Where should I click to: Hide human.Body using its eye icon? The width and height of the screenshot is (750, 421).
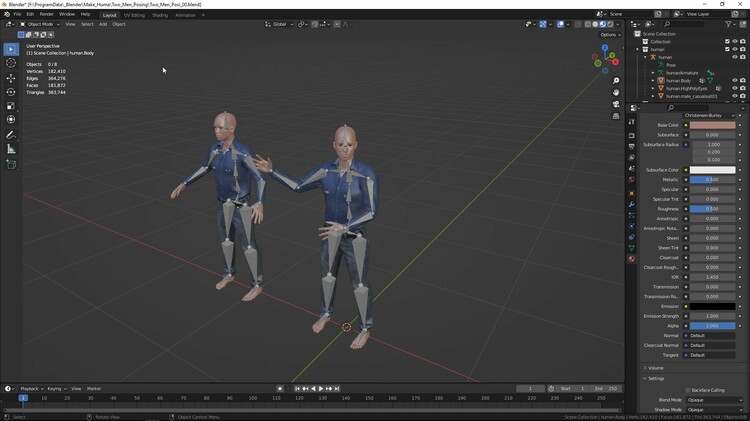point(735,81)
